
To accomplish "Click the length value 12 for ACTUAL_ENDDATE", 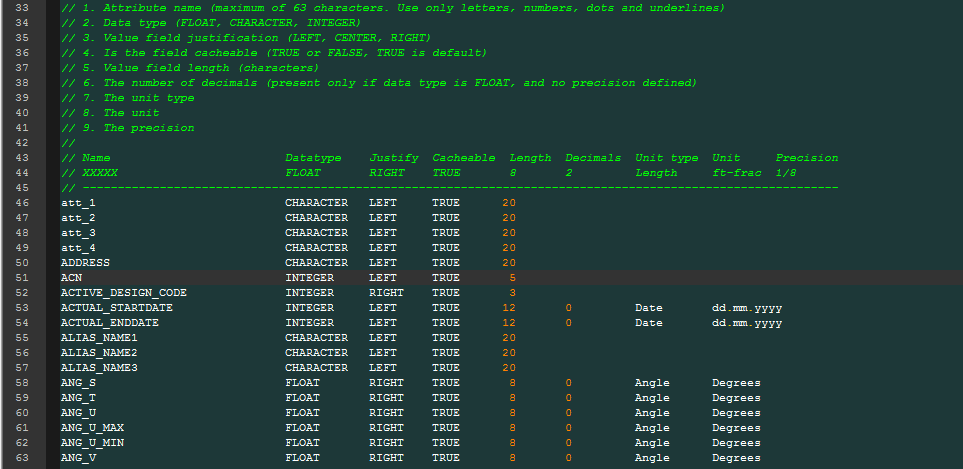I will (509, 322).
